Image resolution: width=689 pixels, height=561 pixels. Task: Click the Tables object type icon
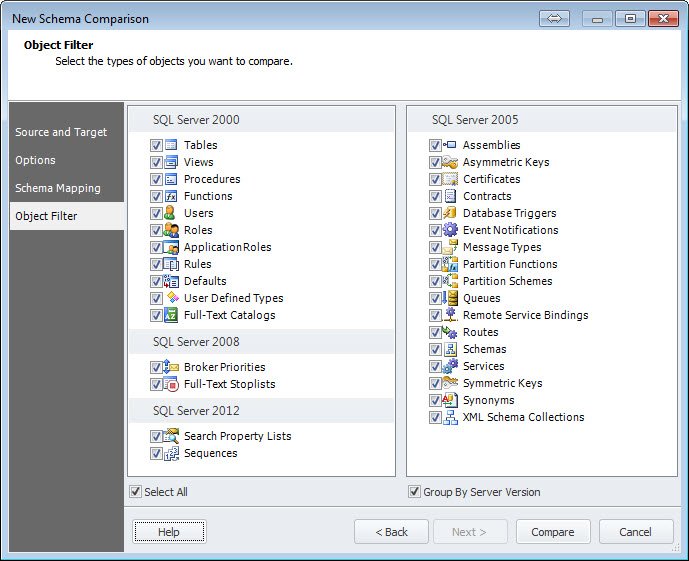tap(171, 145)
